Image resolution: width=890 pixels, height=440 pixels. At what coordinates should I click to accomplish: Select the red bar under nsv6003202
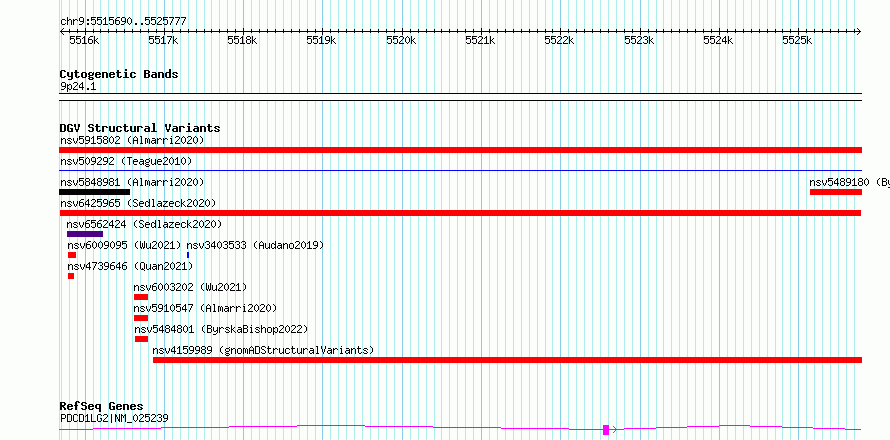click(141, 297)
